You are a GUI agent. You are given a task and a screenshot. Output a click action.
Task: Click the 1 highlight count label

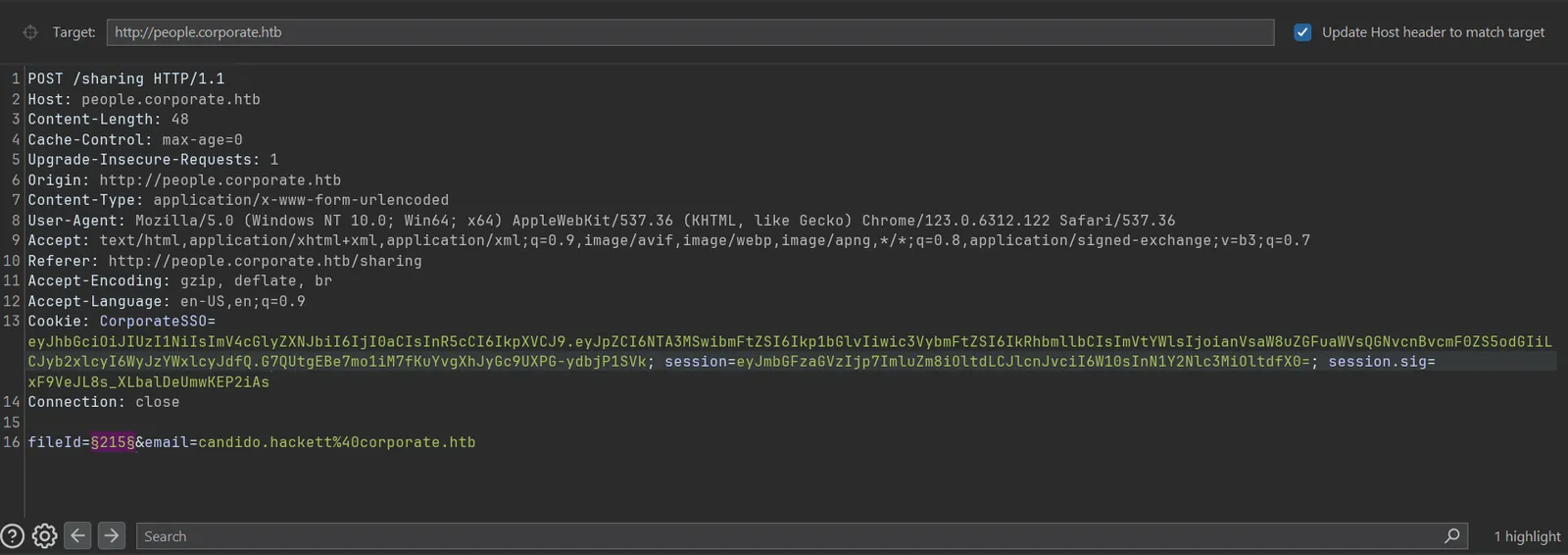(x=1527, y=536)
